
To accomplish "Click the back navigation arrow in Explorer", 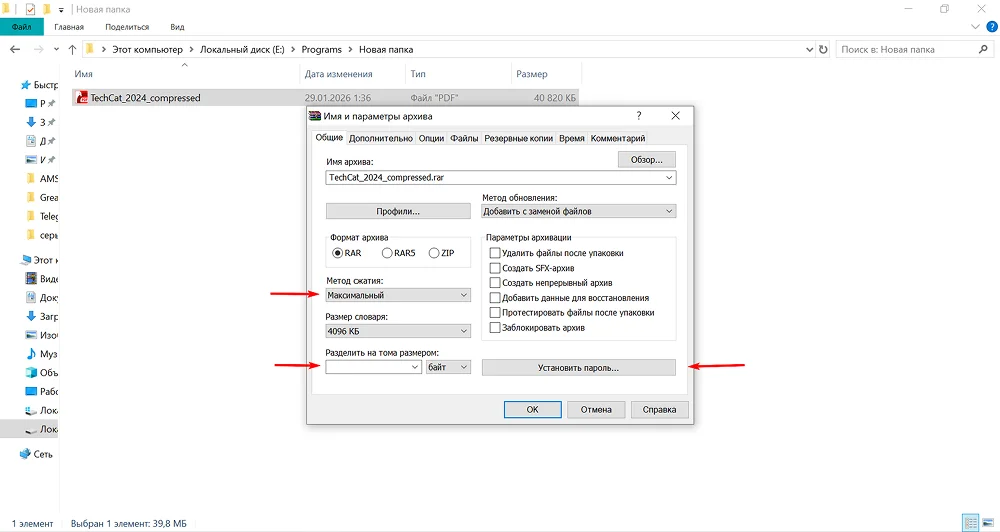I will (14, 49).
